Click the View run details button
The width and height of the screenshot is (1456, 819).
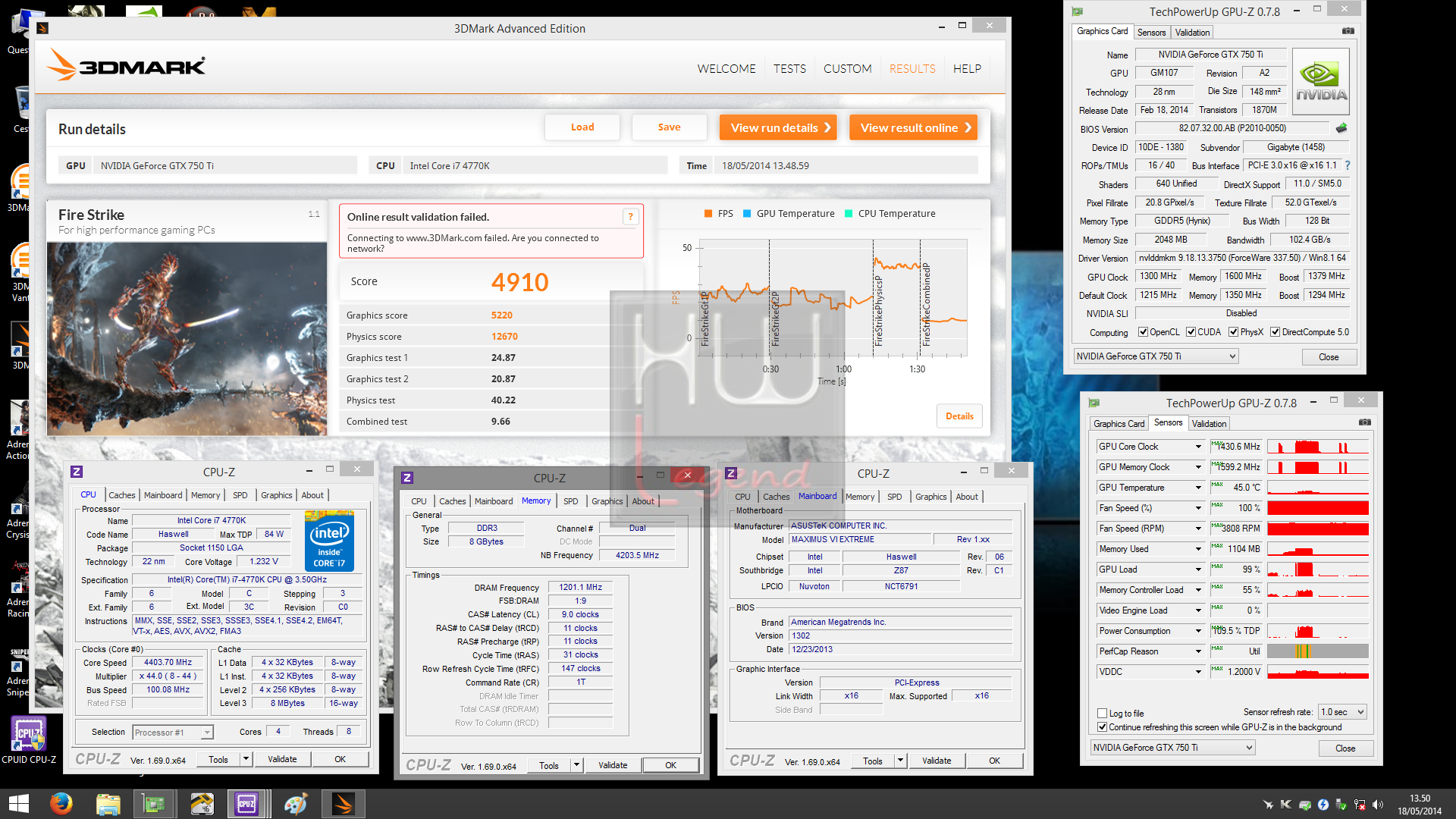(x=778, y=127)
